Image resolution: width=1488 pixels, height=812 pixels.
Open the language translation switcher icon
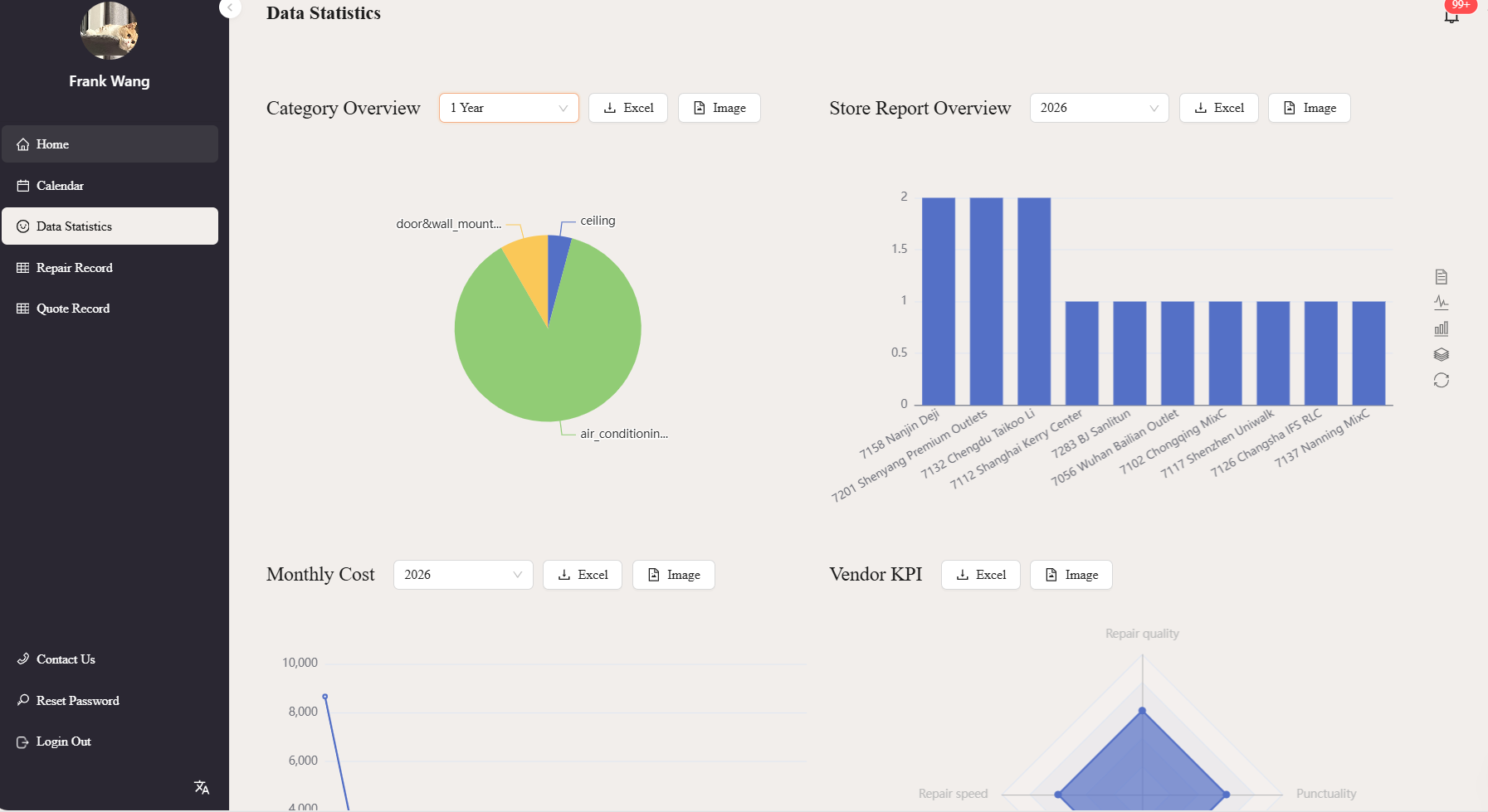pos(202,787)
